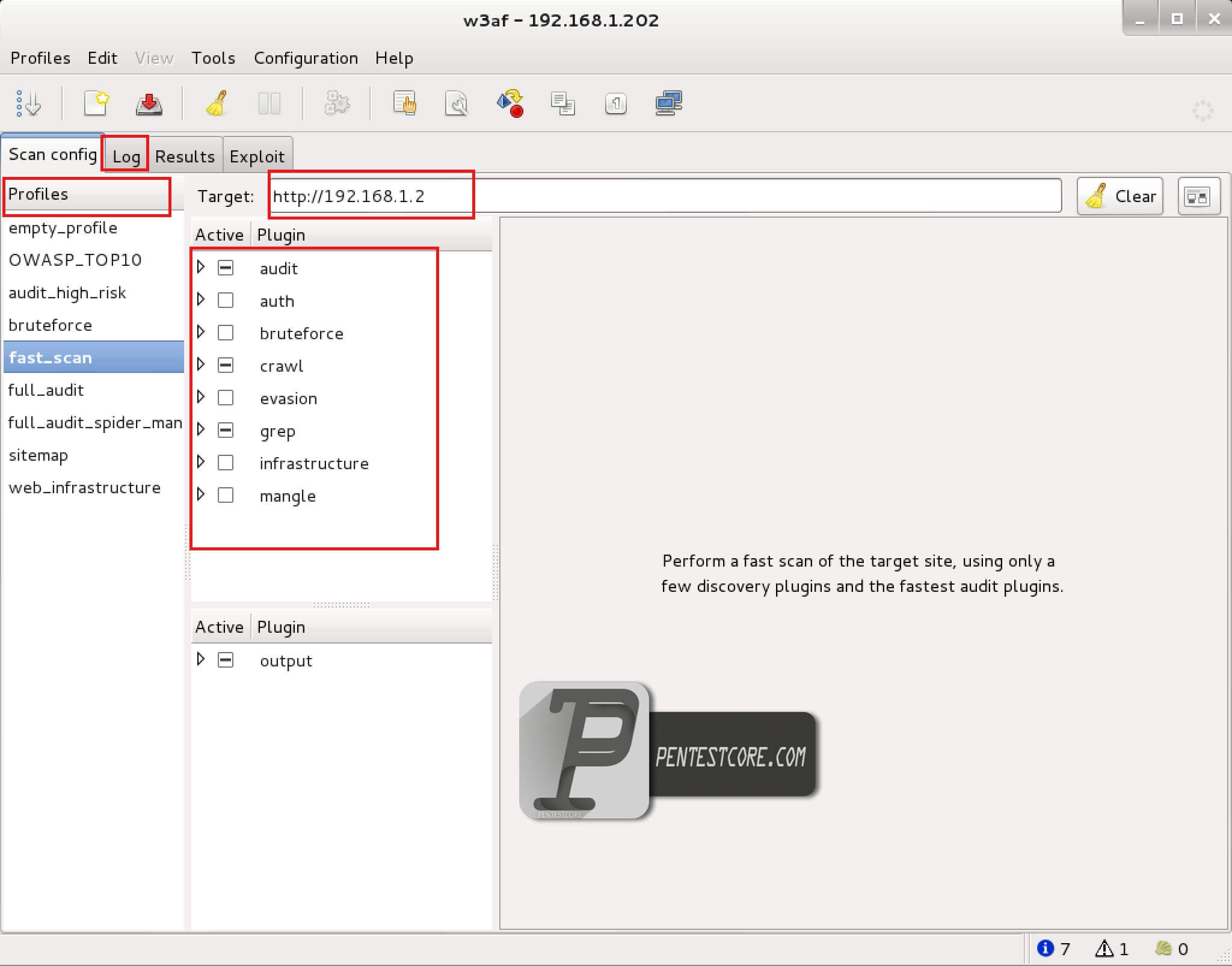Screen dimensions: 1232x966
Task: Click the advanced target layout icon button
Action: tap(1198, 196)
